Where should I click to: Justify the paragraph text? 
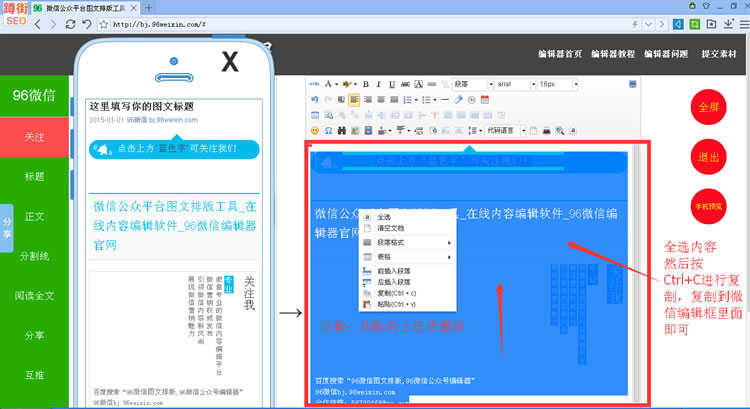pyautogui.click(x=394, y=100)
